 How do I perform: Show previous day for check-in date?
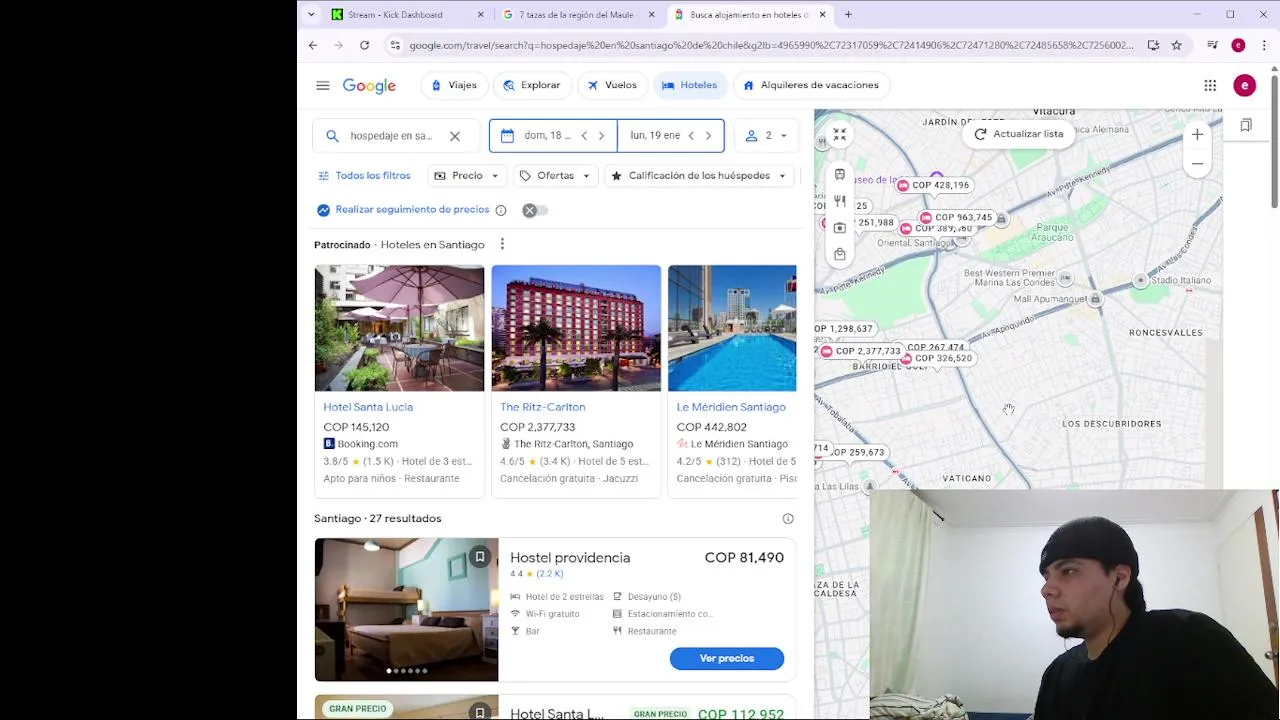pyautogui.click(x=584, y=135)
